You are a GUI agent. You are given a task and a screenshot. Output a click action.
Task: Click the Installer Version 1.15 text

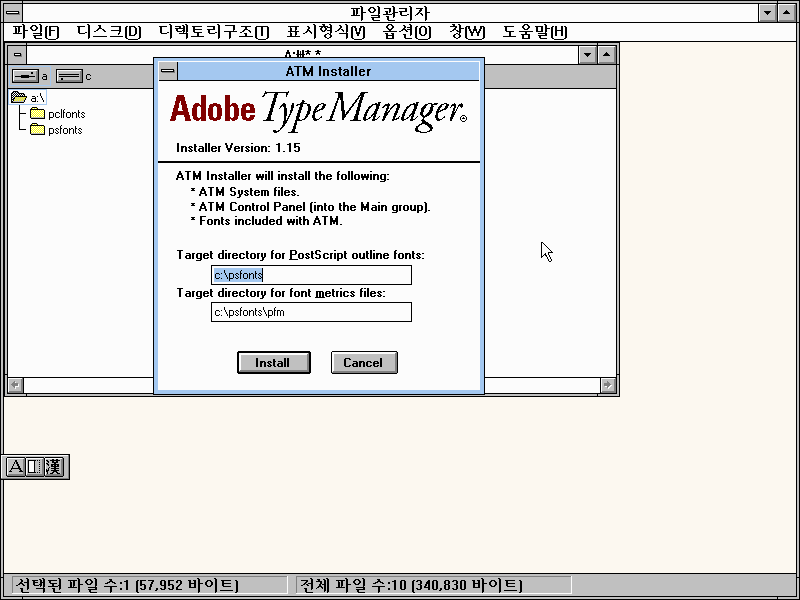pyautogui.click(x=238, y=148)
